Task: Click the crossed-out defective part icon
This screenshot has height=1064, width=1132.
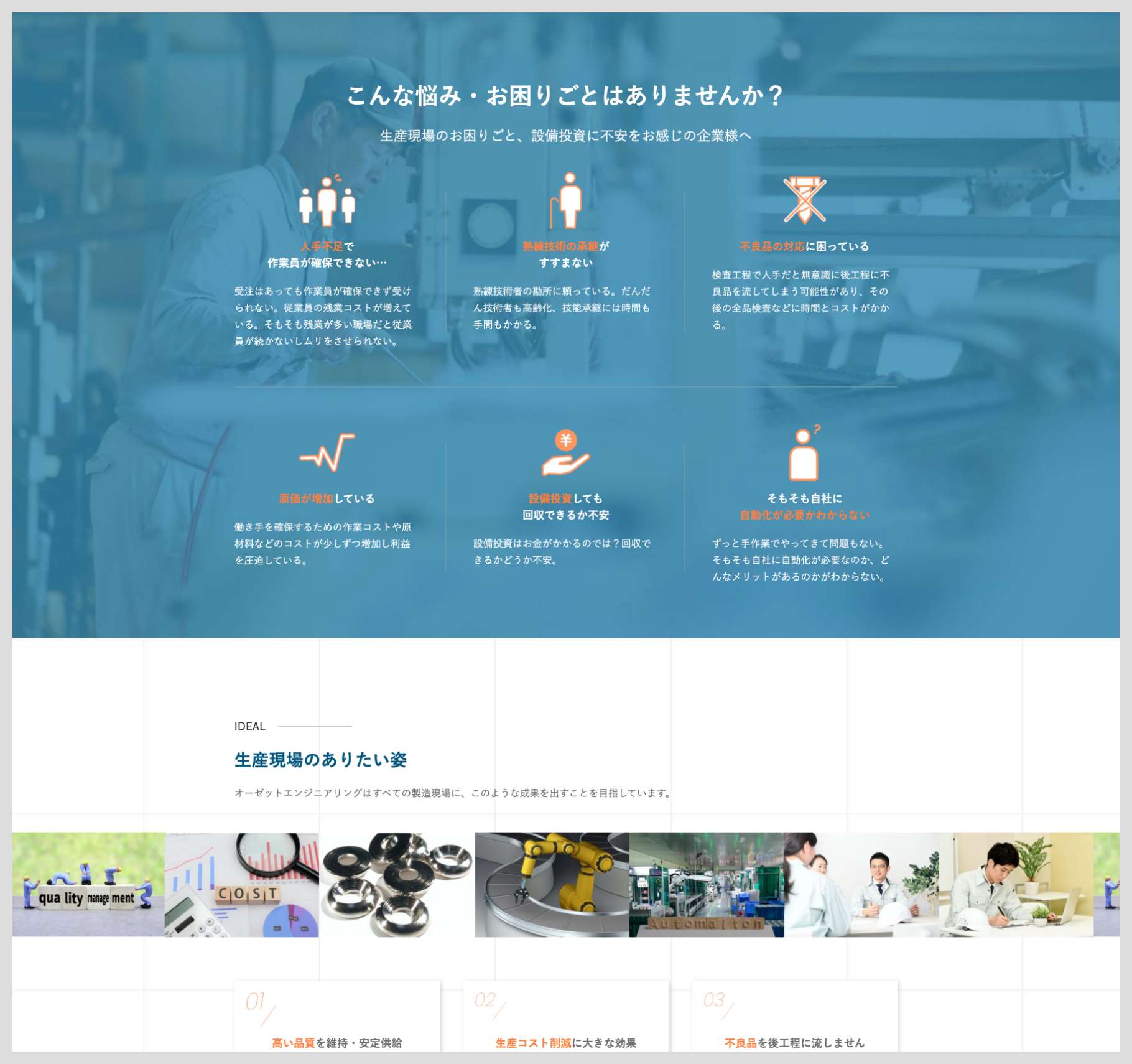Action: point(804,200)
